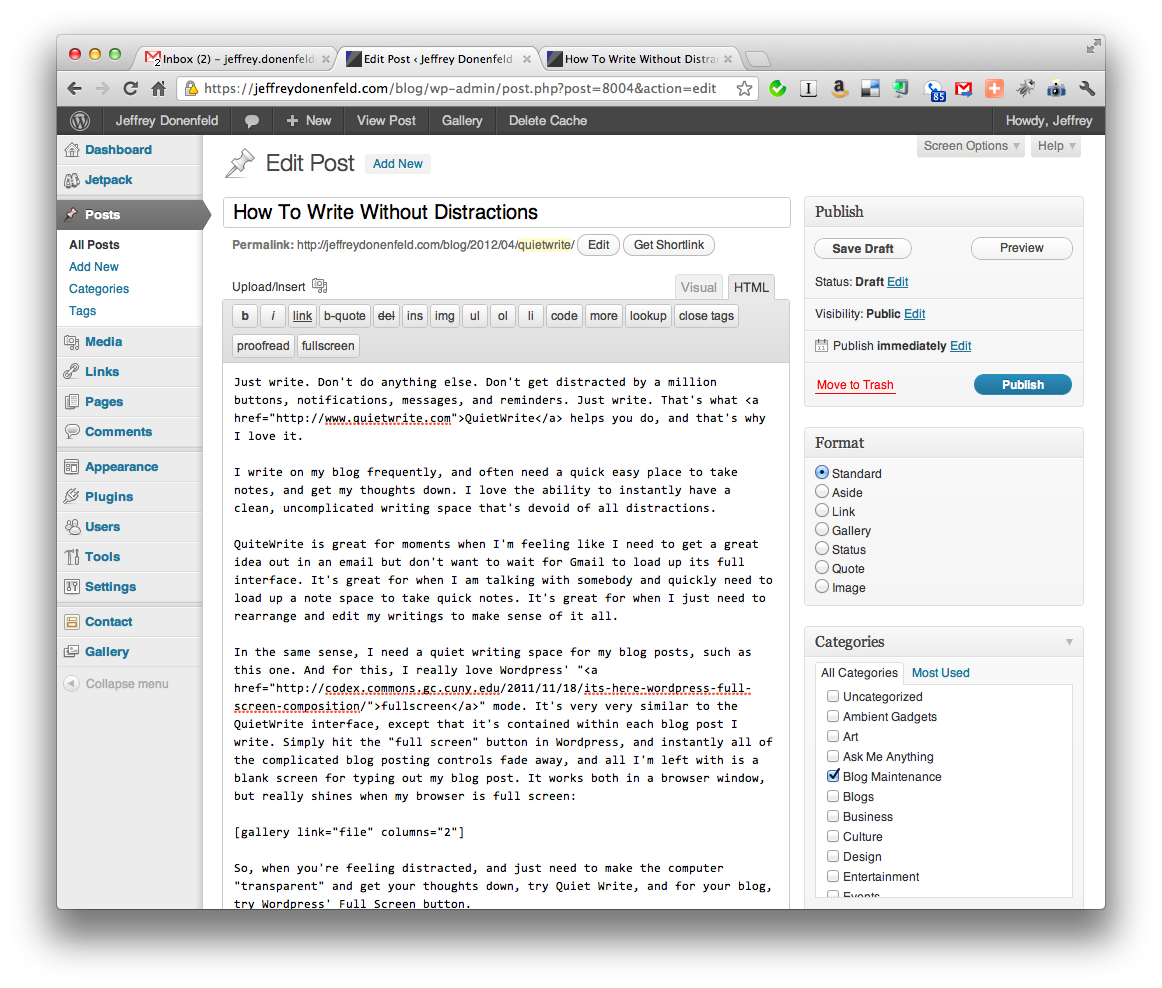Select the Standard post format

[822, 473]
